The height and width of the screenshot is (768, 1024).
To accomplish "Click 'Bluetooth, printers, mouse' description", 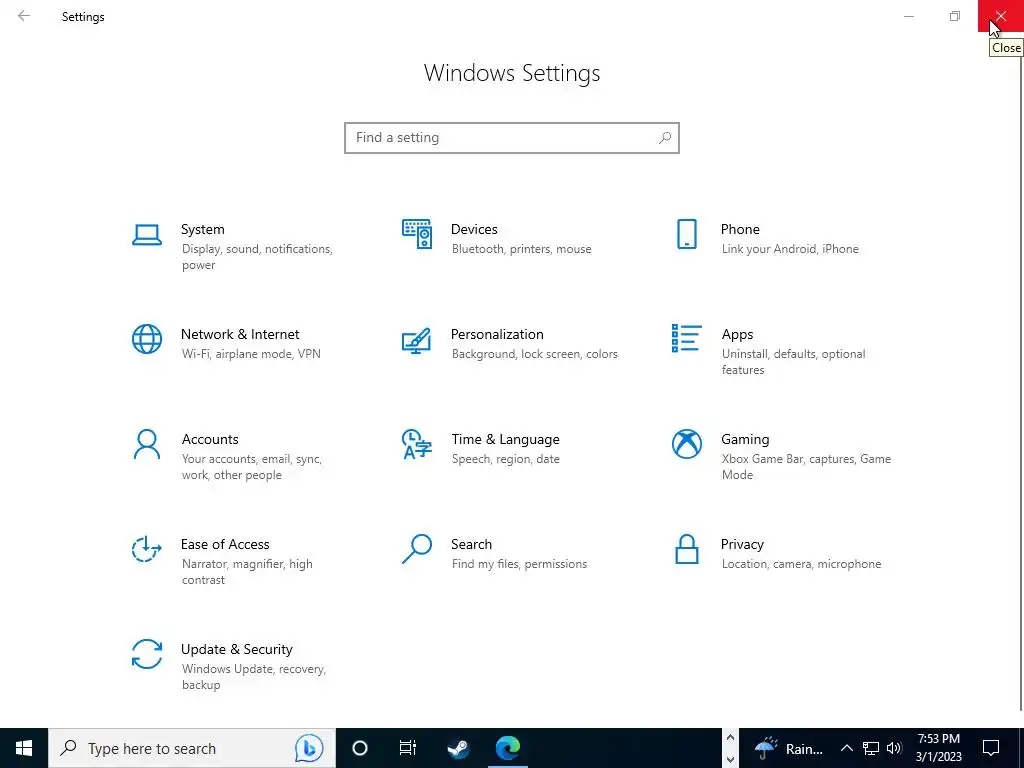I will [521, 249].
